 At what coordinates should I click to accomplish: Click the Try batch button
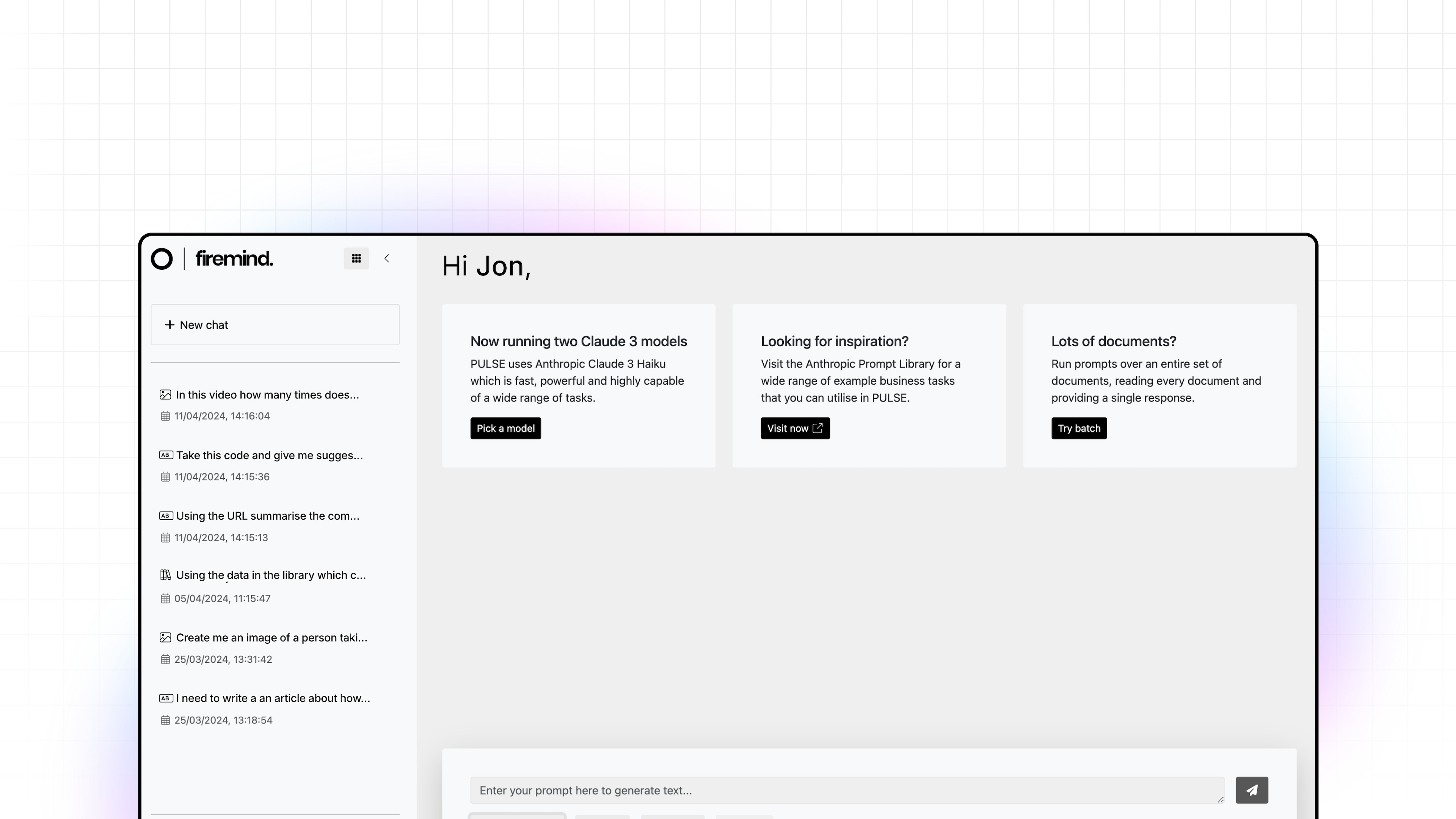point(1078,428)
